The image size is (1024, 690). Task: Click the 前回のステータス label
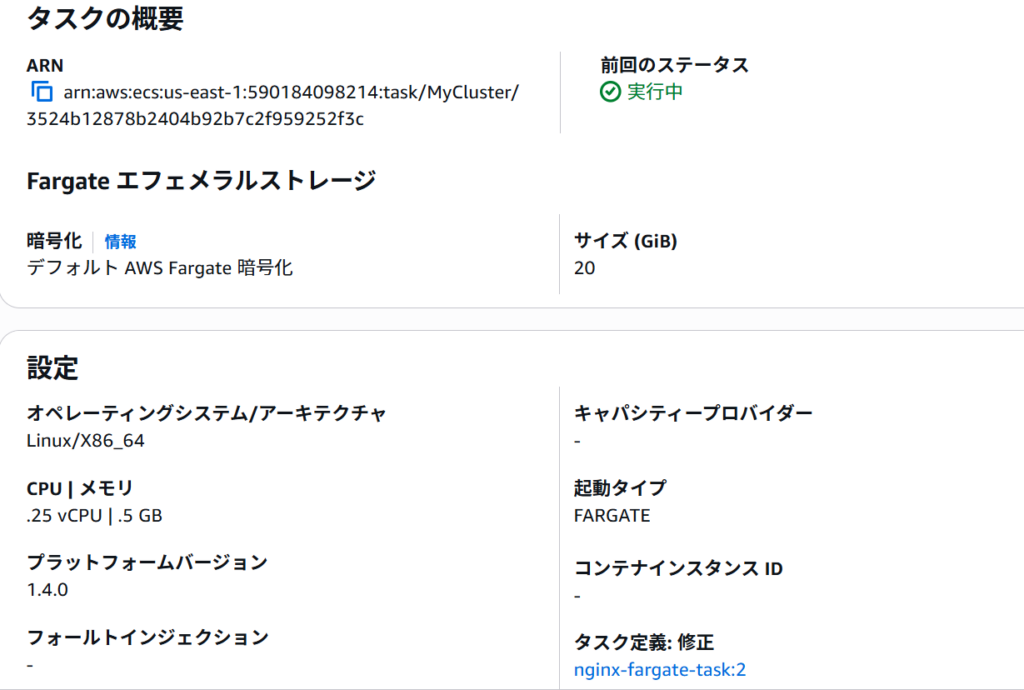(674, 65)
